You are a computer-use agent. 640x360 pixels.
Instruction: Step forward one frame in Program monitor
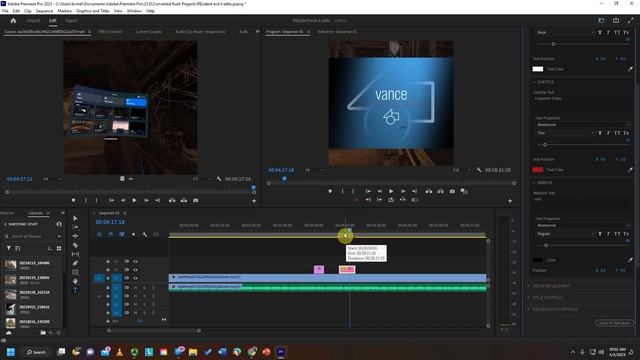403,191
